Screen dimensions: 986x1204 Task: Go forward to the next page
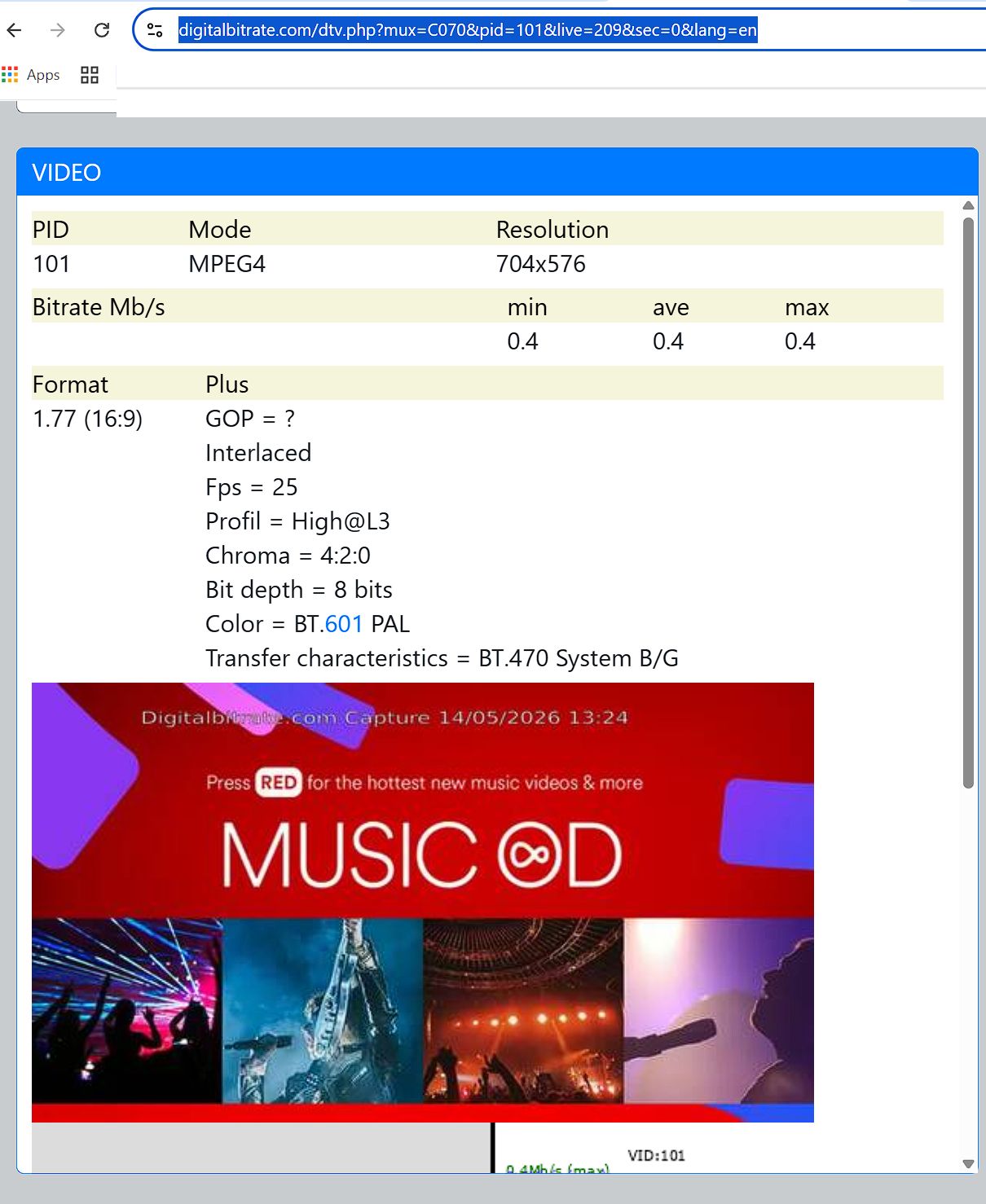click(57, 30)
